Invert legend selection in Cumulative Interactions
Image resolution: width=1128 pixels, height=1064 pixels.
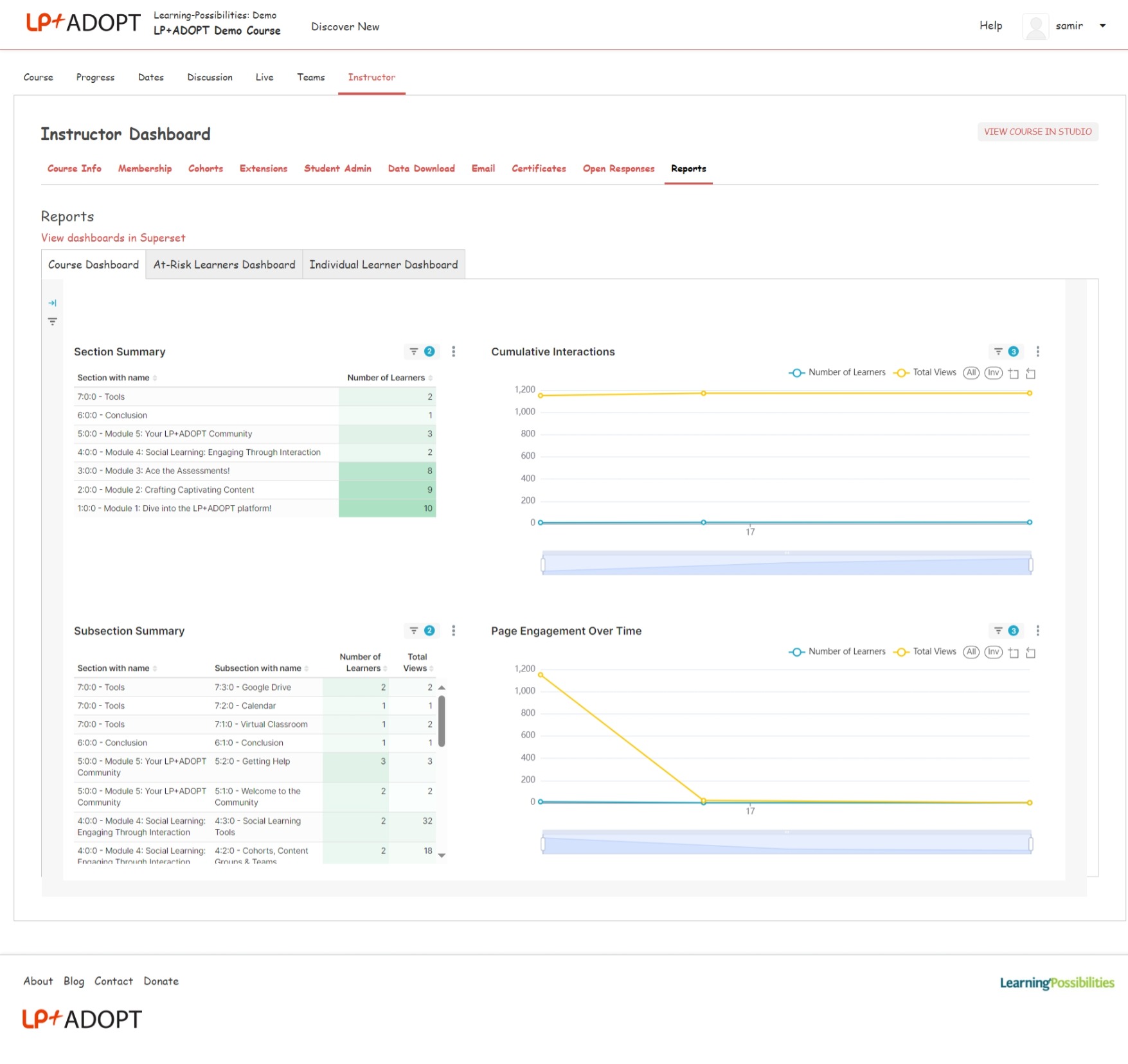993,373
